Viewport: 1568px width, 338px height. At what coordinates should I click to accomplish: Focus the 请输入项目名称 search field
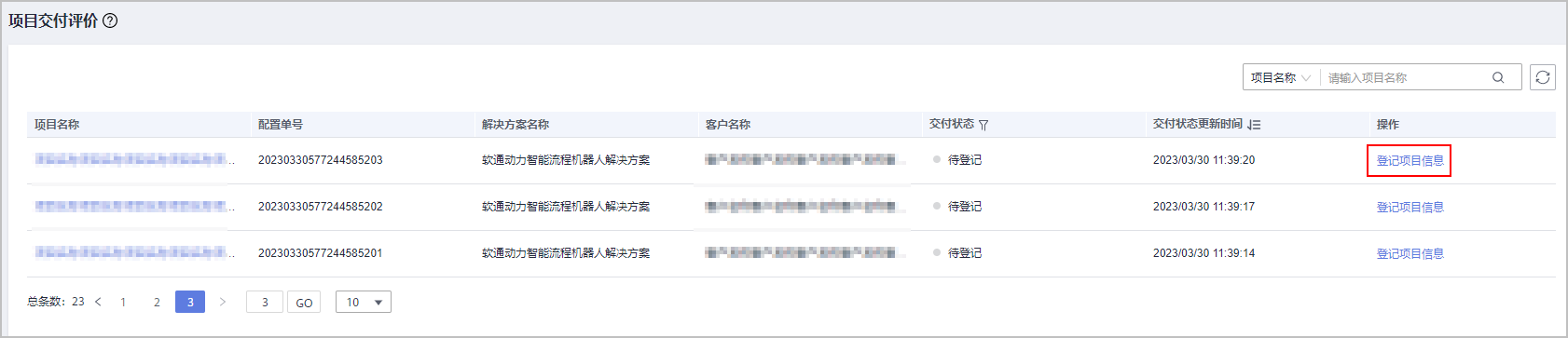click(x=1406, y=77)
